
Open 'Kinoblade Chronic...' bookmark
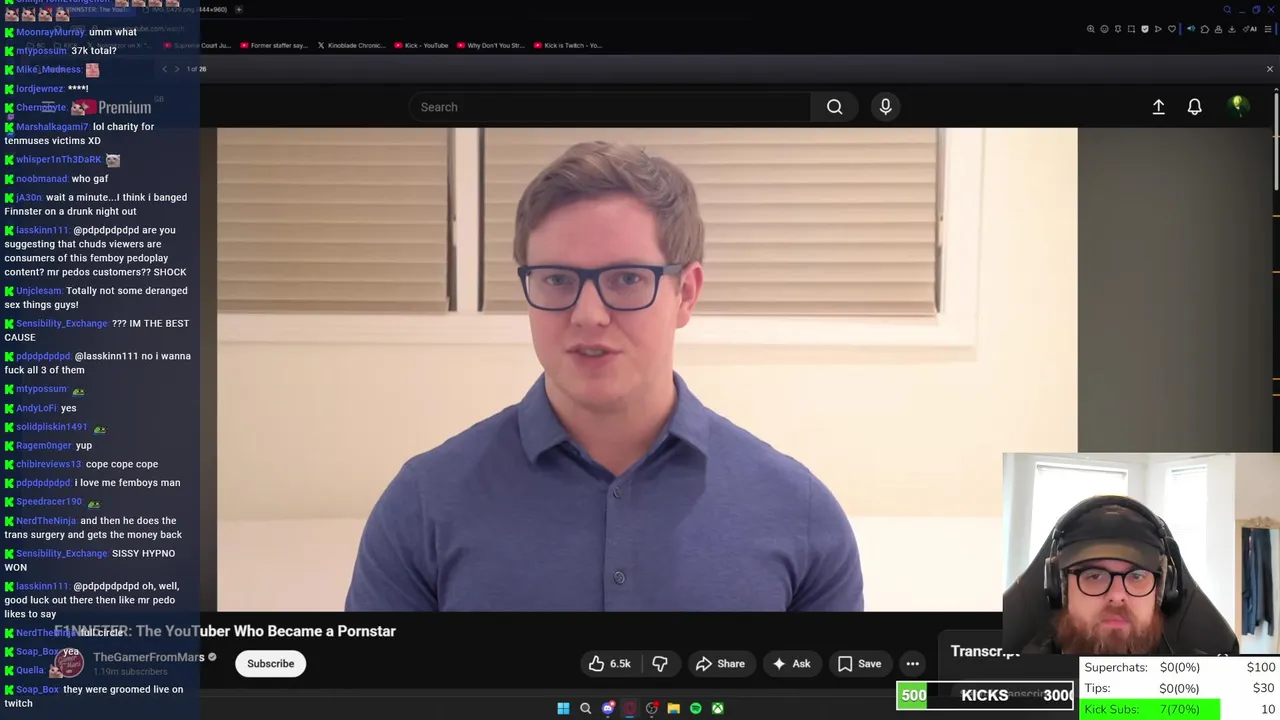pyautogui.click(x=350, y=45)
